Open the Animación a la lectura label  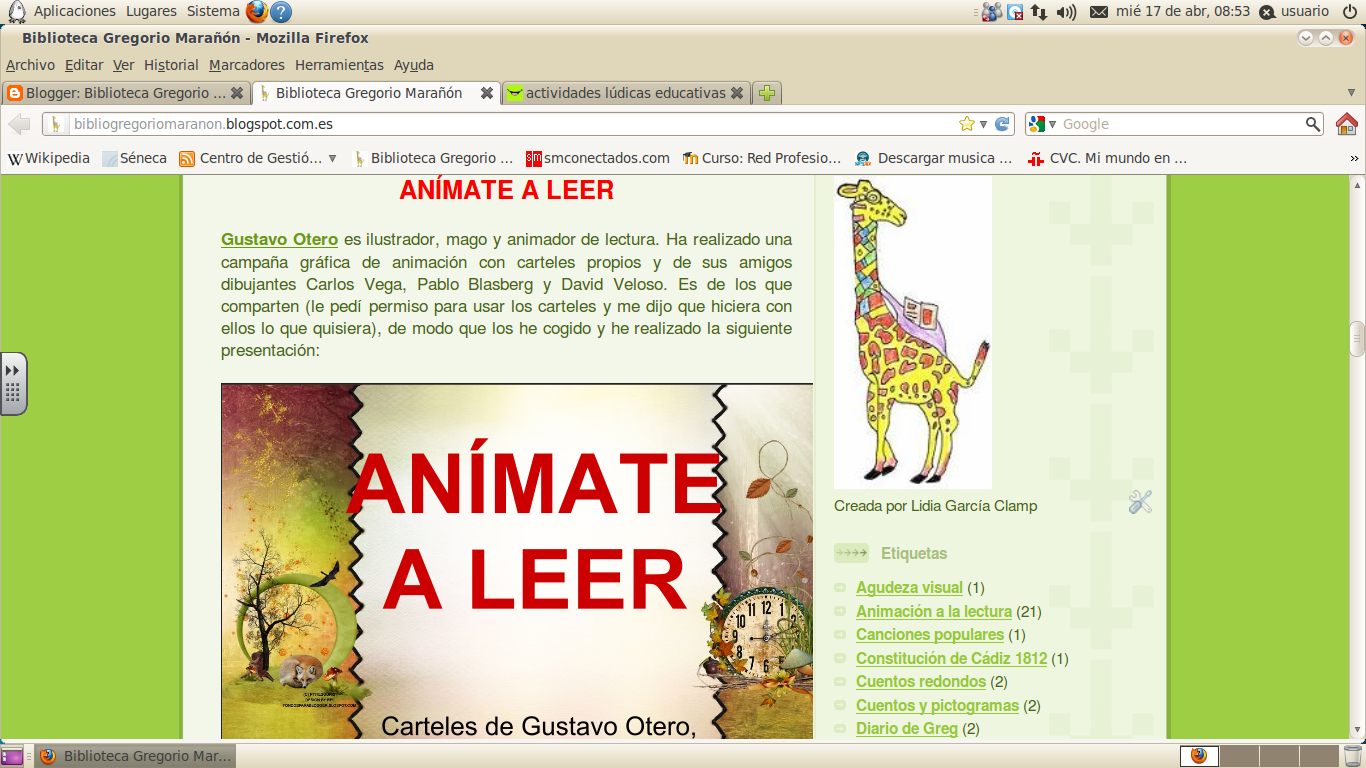click(x=933, y=611)
